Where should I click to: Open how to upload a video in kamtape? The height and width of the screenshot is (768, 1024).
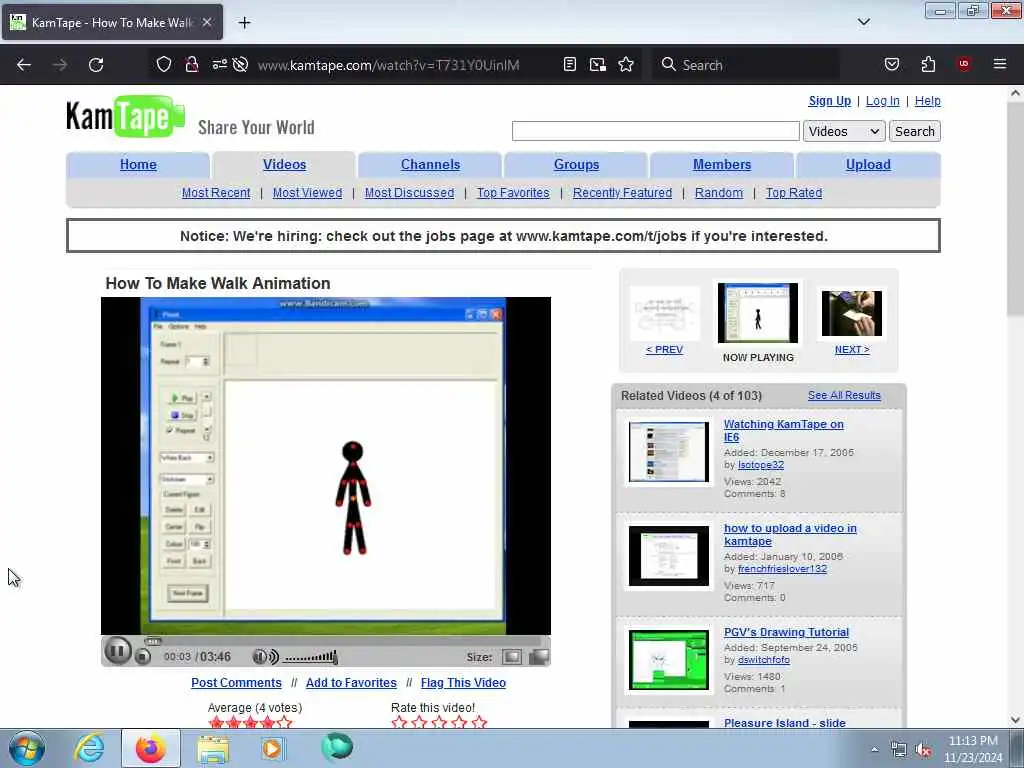click(x=790, y=534)
